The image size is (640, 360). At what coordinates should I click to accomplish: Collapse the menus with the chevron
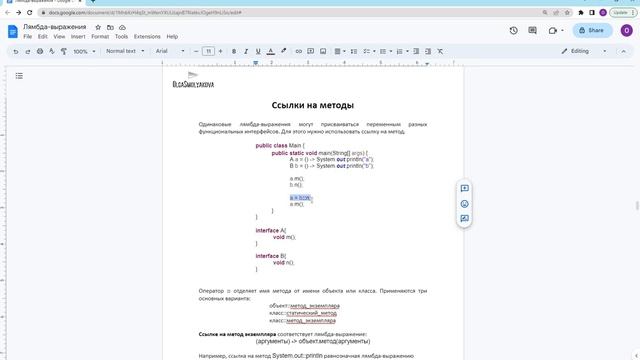(x=623, y=51)
